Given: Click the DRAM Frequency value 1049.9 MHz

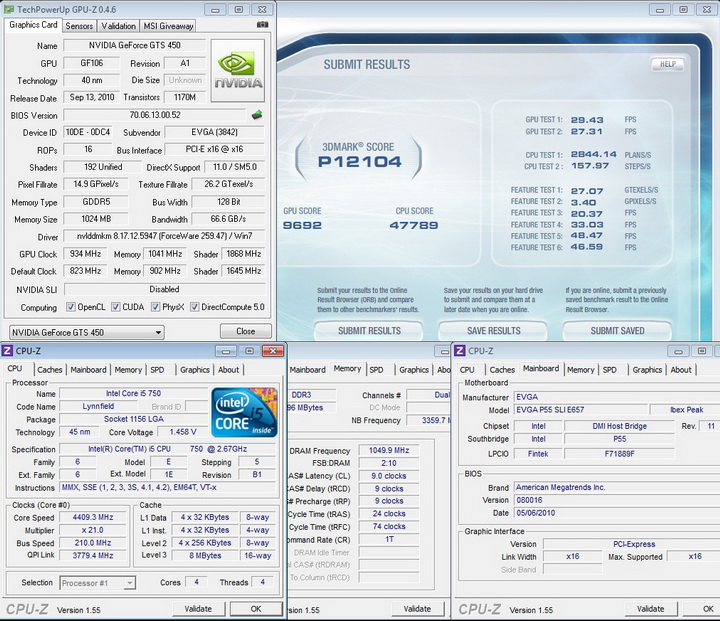Looking at the screenshot, I should [x=388, y=450].
